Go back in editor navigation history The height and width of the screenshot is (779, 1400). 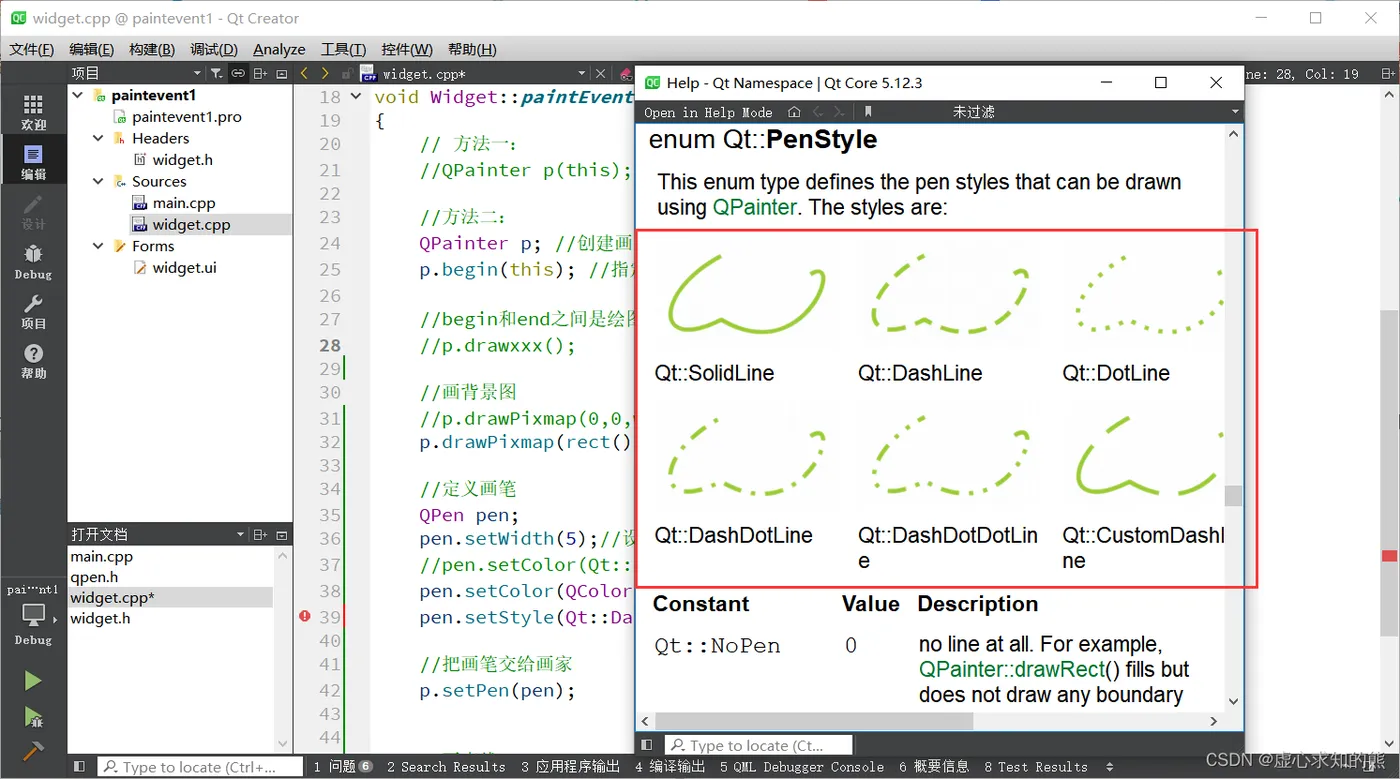tap(304, 73)
